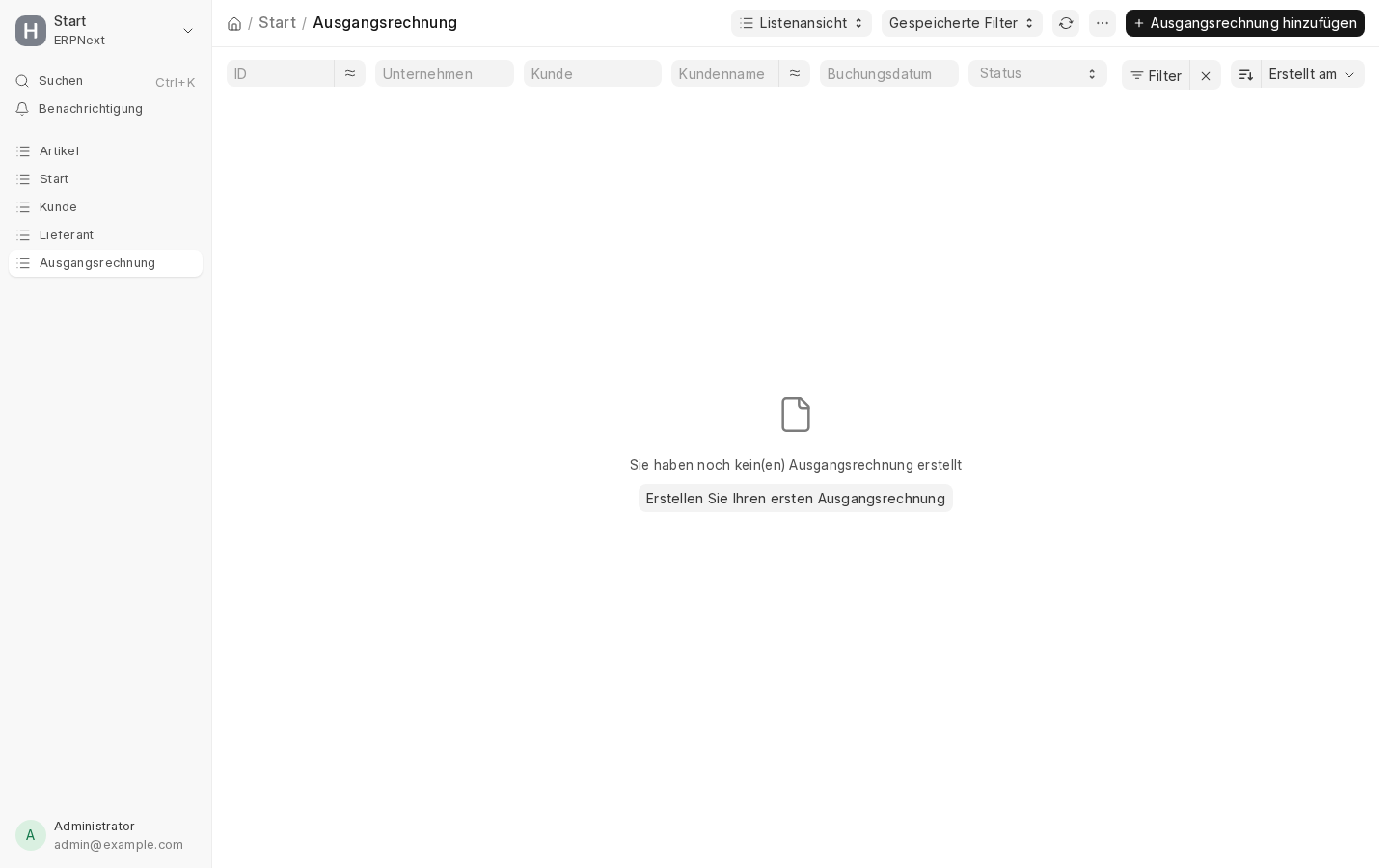This screenshot has width=1389, height=868.
Task: Click the home icon in breadcrumb
Action: coord(234,23)
